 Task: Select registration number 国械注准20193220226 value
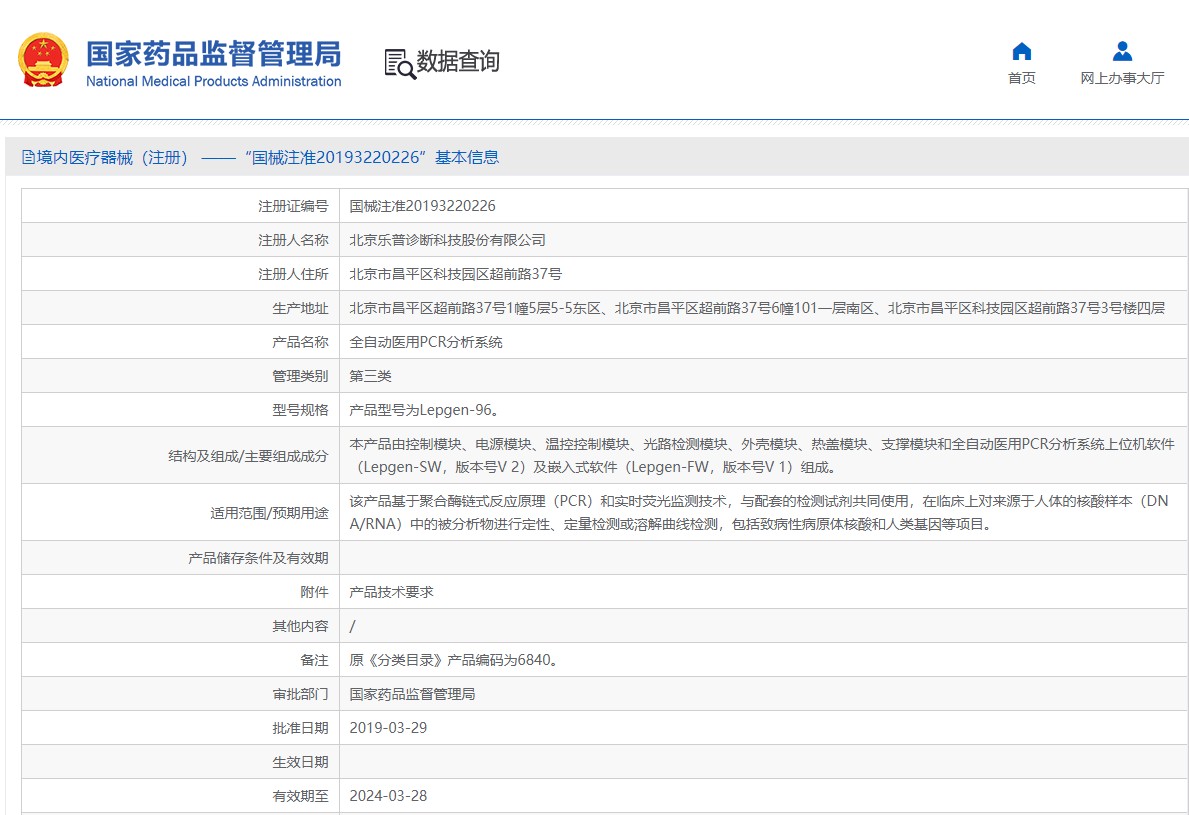422,206
